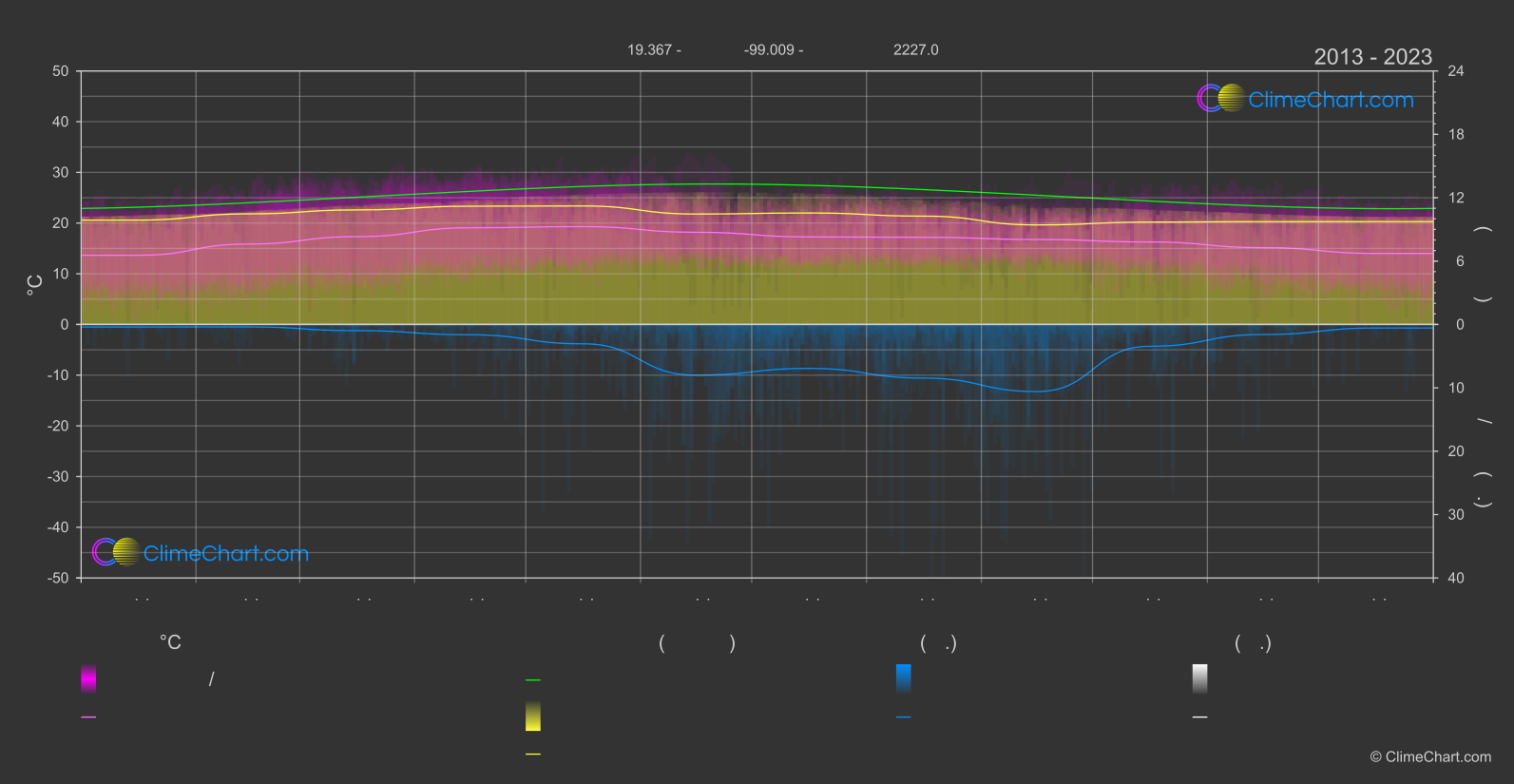Open the © ClimeChart.com copyright link

click(1430, 757)
